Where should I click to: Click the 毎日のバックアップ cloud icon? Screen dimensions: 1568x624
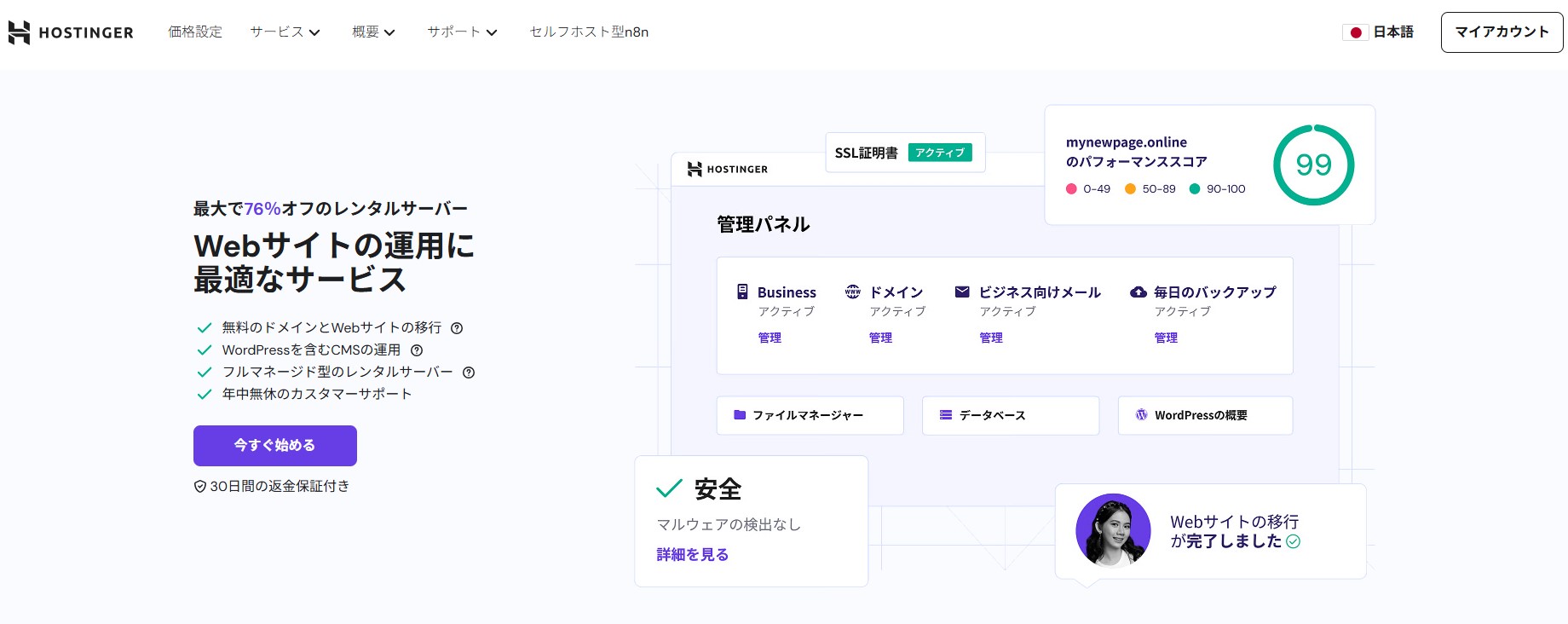1139,292
